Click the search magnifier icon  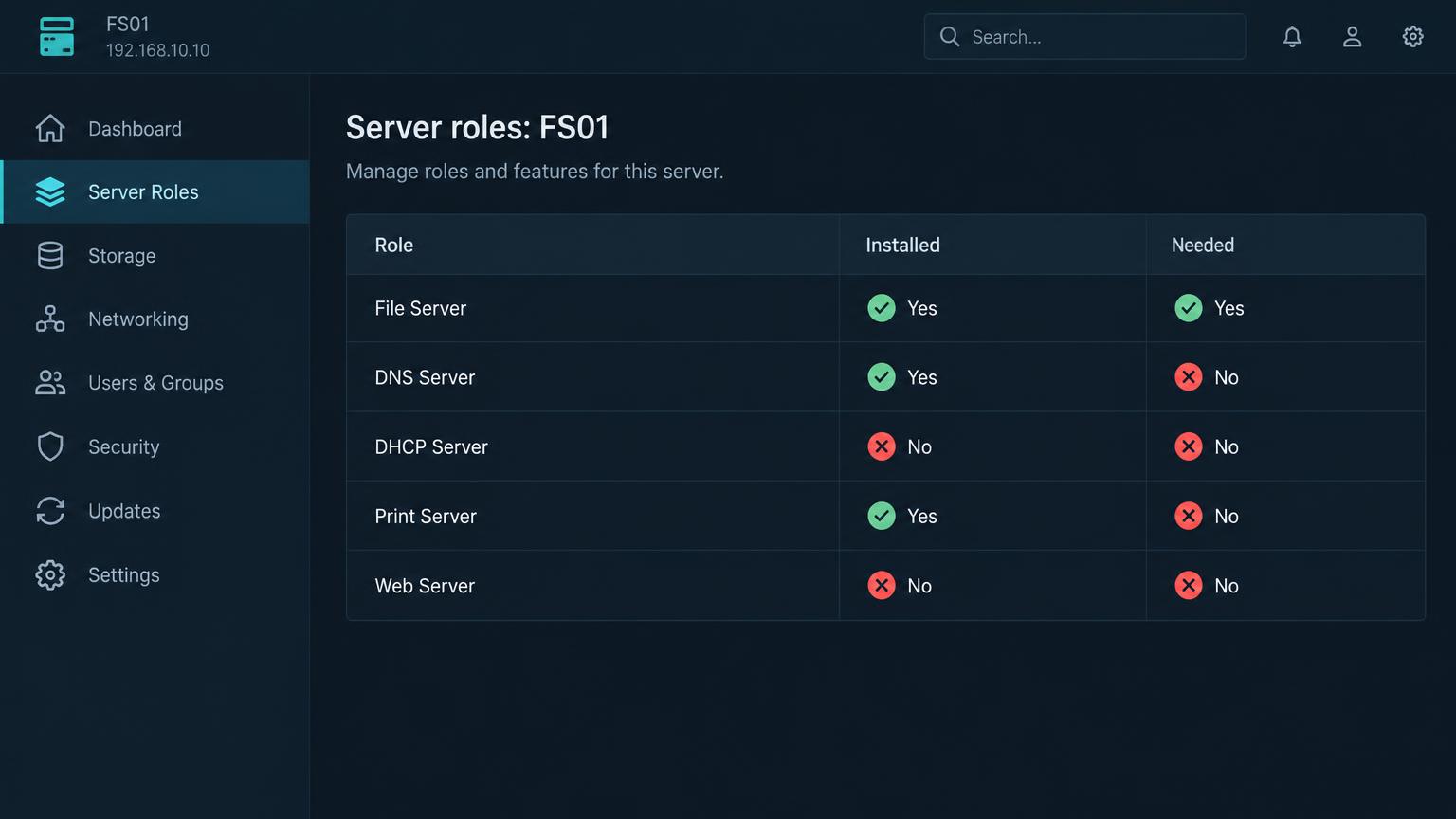click(949, 37)
